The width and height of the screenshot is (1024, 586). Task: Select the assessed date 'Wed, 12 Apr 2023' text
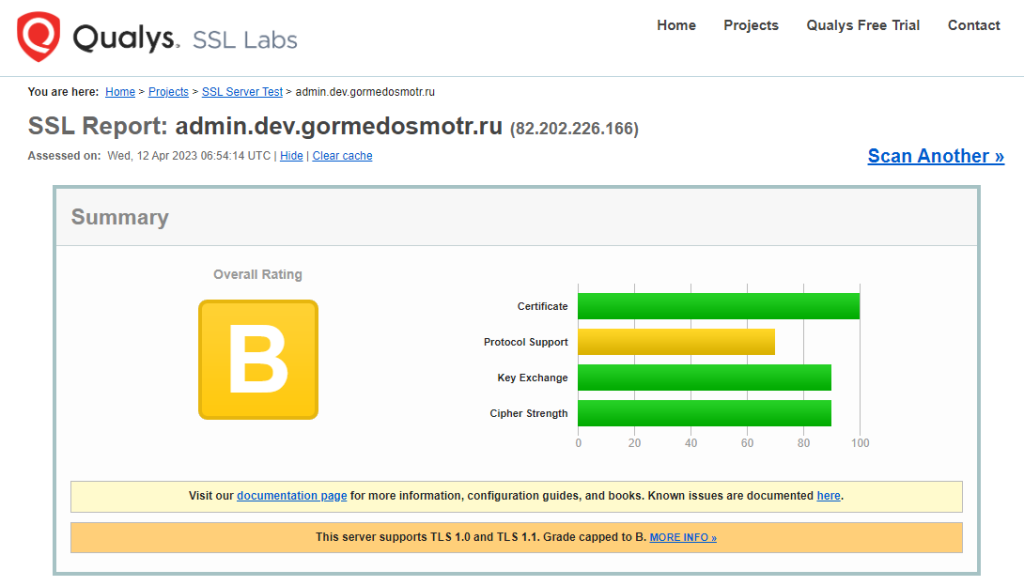click(152, 156)
